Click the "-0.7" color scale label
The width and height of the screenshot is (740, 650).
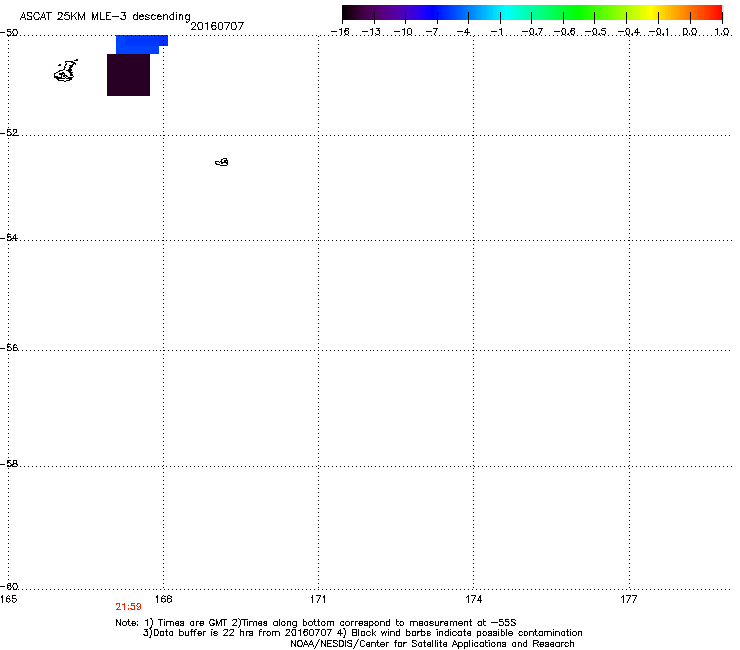pyautogui.click(x=532, y=32)
